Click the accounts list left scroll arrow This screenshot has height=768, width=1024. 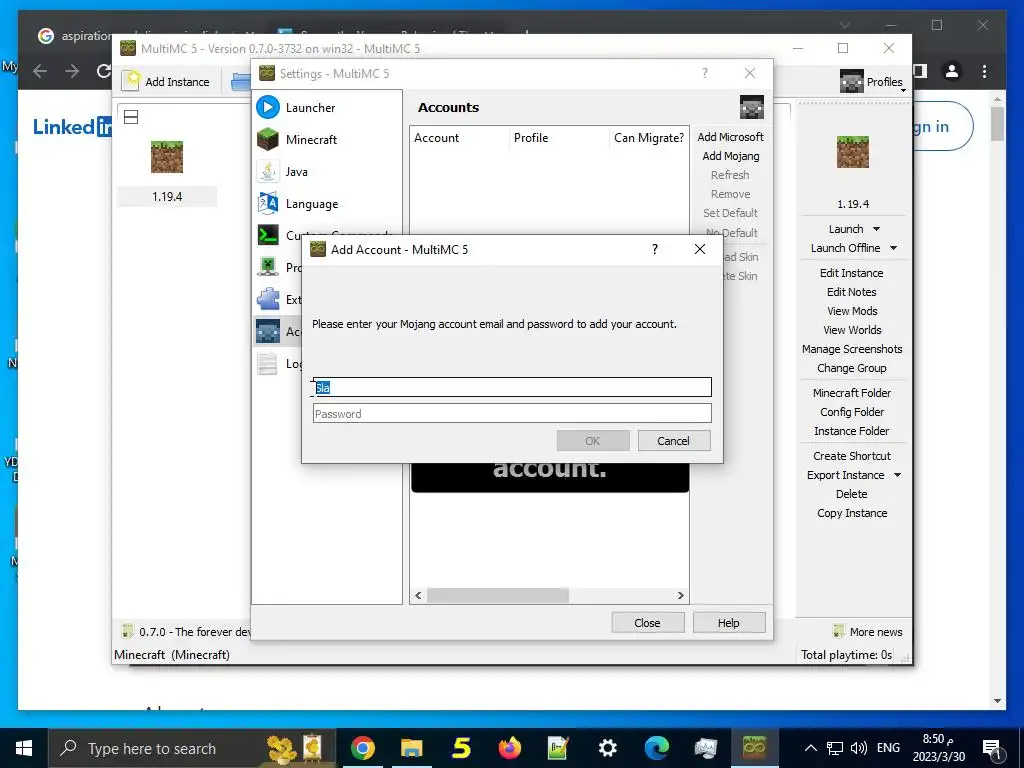pos(419,595)
